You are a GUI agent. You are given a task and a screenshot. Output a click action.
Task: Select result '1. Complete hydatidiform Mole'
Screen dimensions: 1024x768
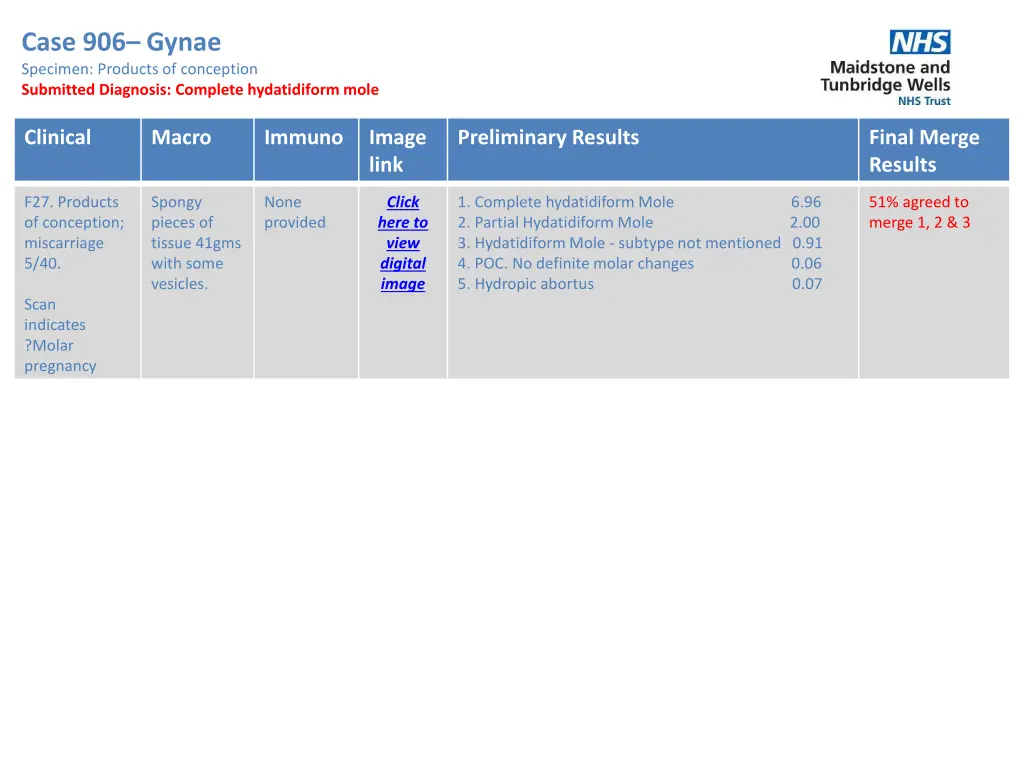coord(566,202)
